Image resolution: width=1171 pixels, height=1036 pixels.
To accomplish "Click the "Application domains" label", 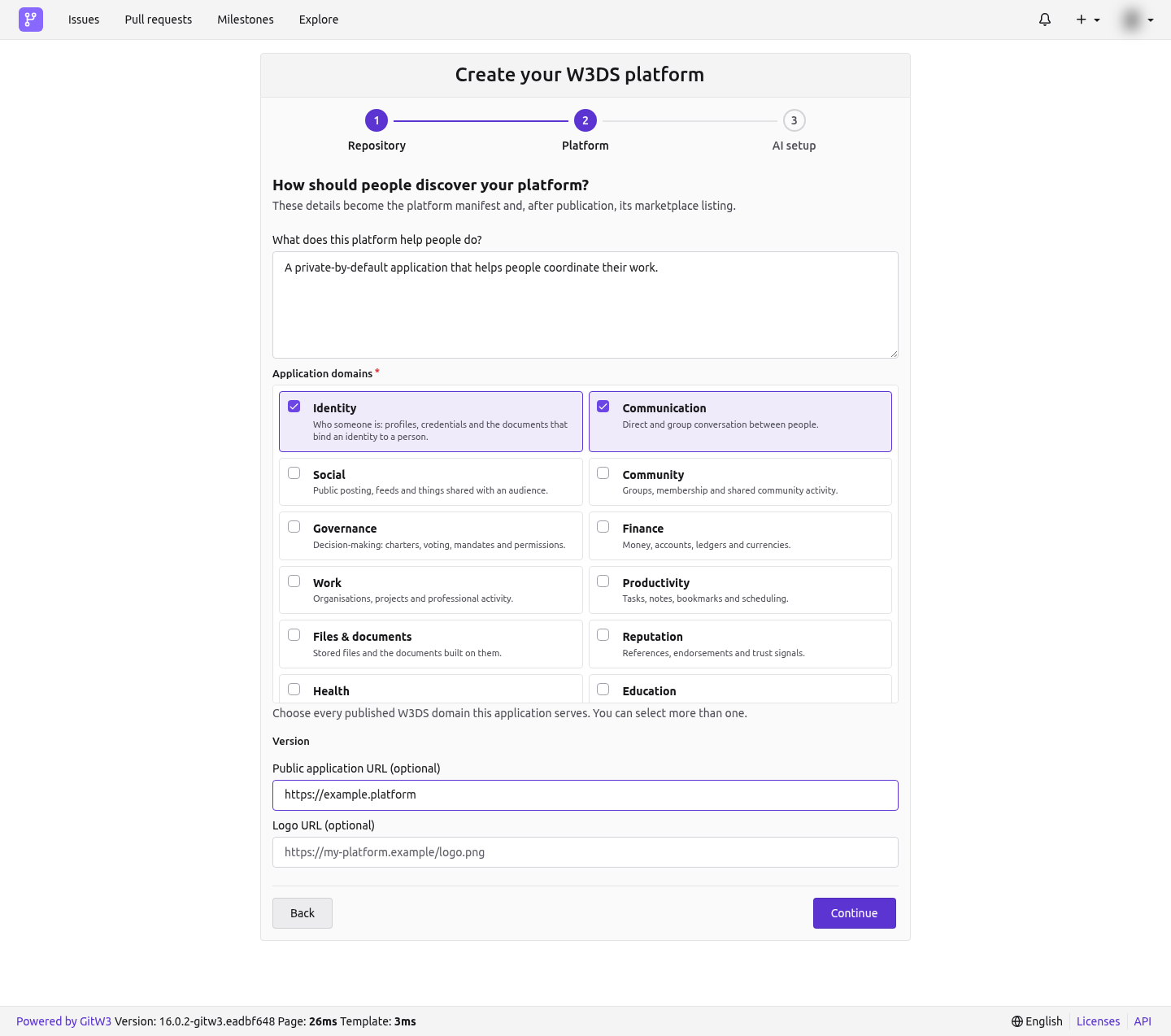I will tap(323, 374).
